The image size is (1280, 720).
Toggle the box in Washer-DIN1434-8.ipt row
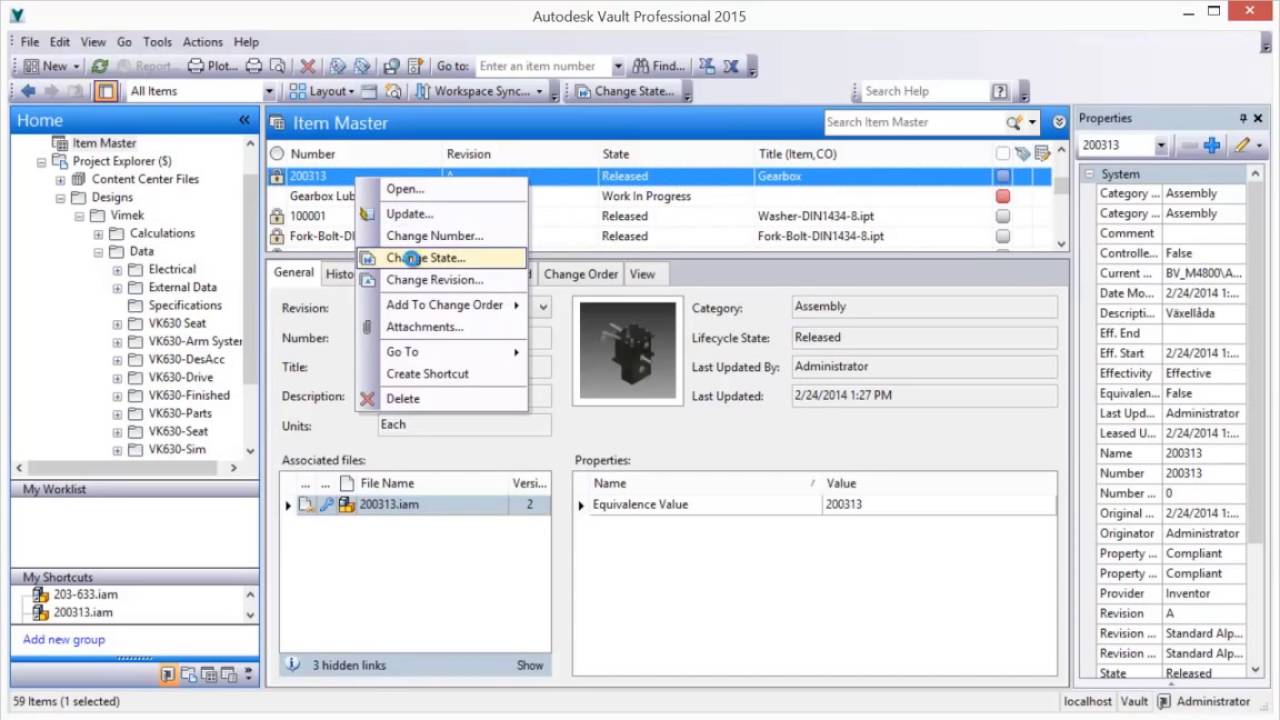(x=1003, y=216)
